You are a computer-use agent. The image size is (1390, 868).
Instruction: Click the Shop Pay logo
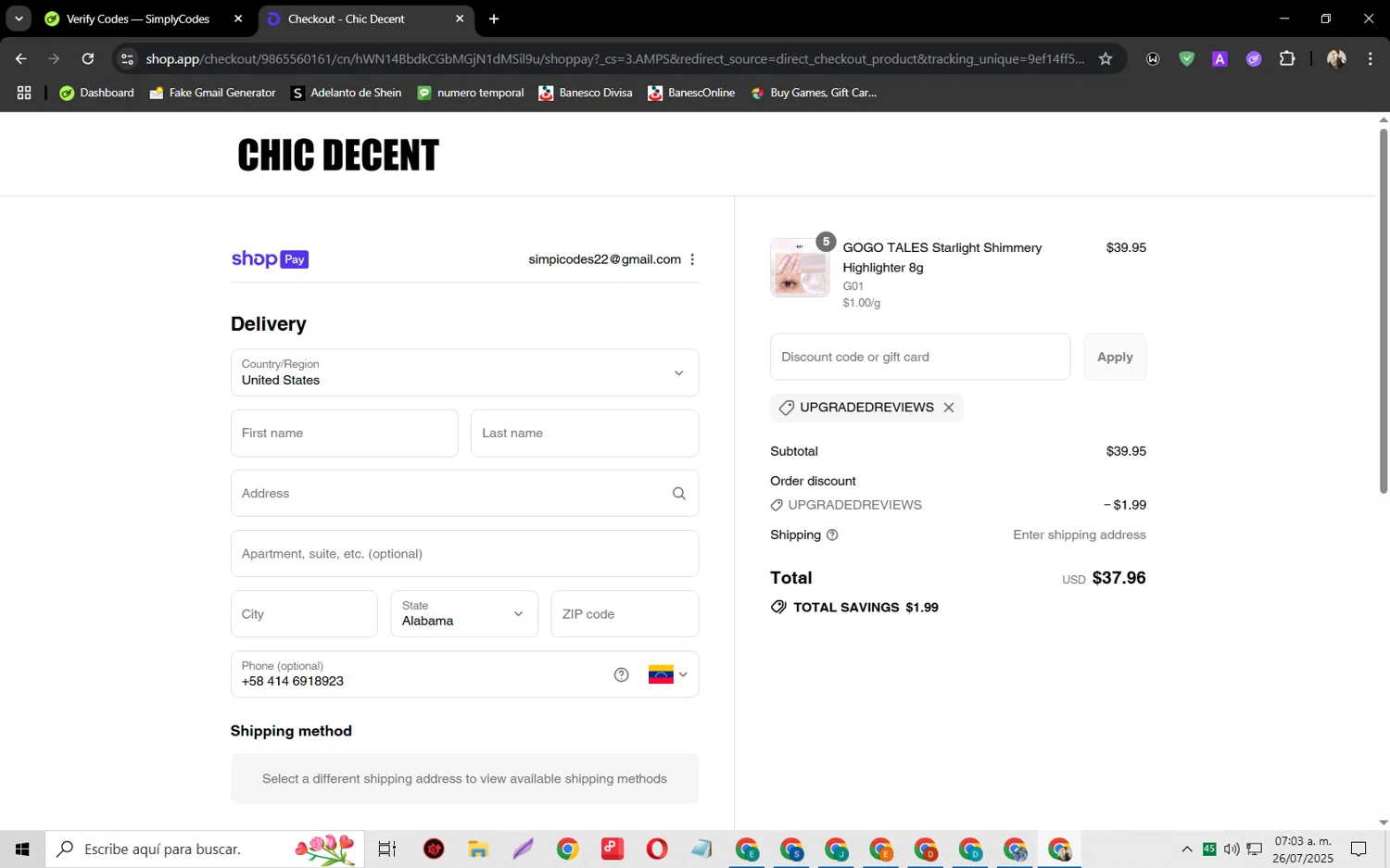270,259
